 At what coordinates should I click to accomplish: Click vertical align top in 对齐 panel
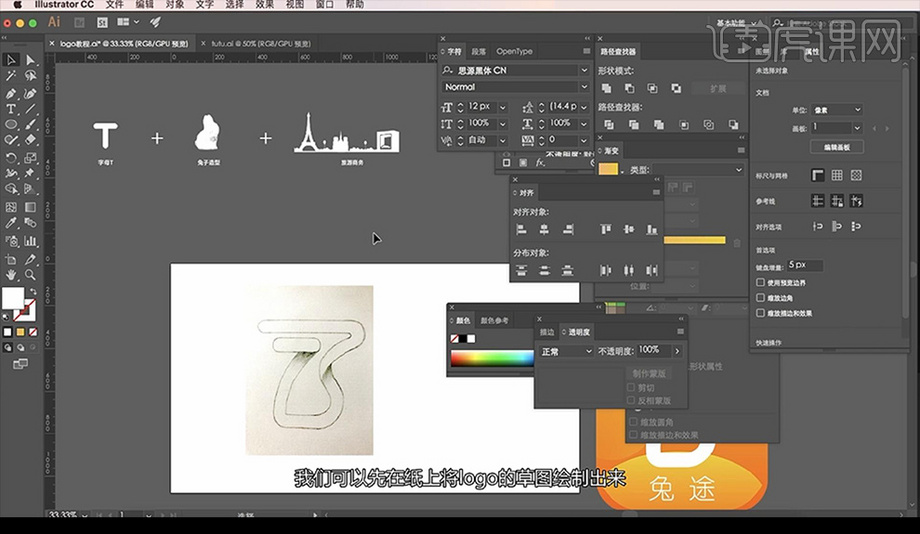tap(606, 229)
